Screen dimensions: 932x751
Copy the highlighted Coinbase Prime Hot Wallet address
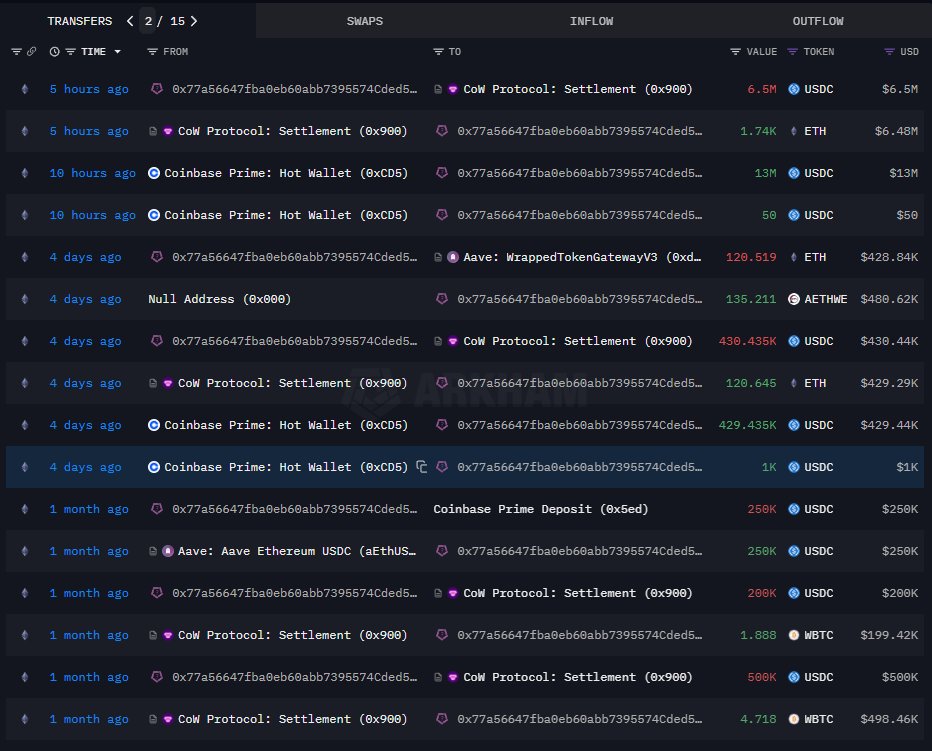421,467
